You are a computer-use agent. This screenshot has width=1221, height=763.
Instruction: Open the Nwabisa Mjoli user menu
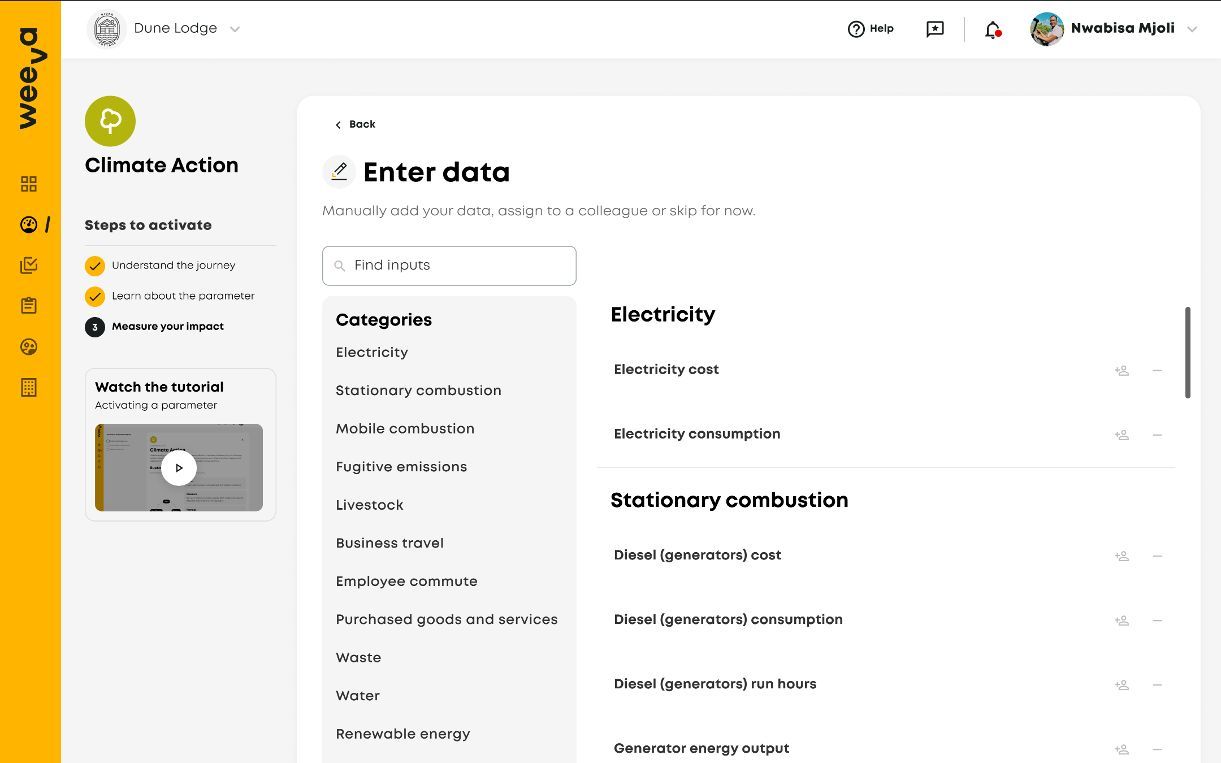(x=1113, y=29)
